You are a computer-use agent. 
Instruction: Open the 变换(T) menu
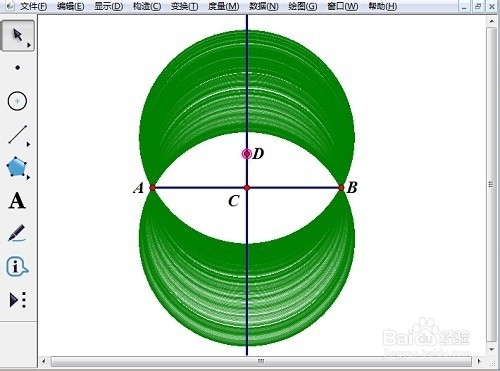click(x=184, y=6)
